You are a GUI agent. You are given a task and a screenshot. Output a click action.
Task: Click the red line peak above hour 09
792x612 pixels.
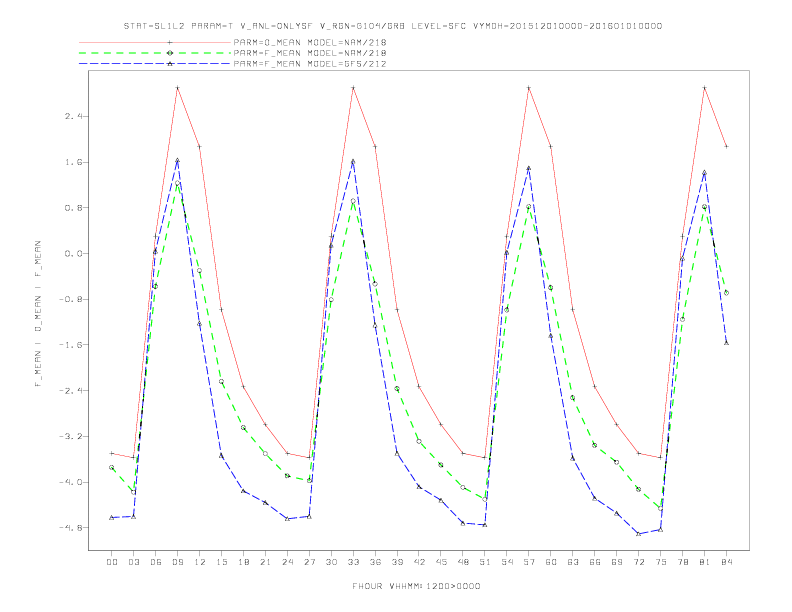[x=177, y=88]
